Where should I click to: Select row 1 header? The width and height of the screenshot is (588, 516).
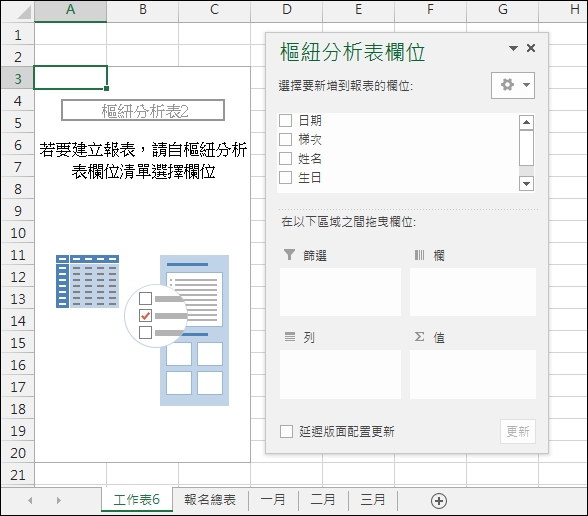point(18,35)
